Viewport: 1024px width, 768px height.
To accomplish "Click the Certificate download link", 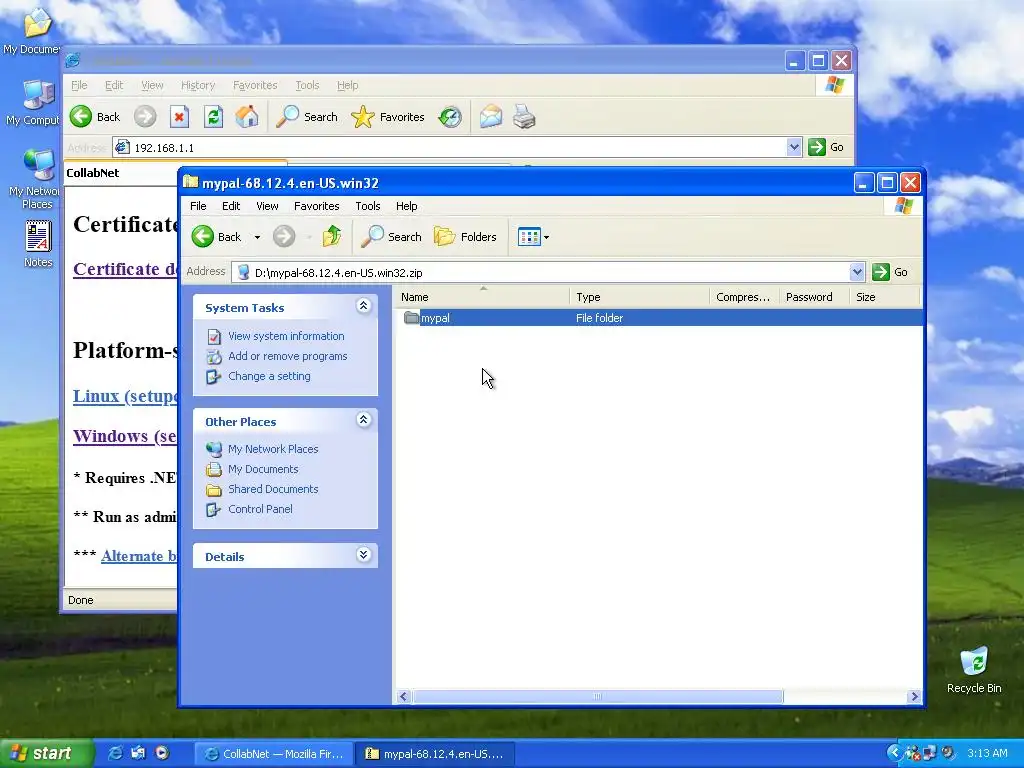I will (x=125, y=269).
